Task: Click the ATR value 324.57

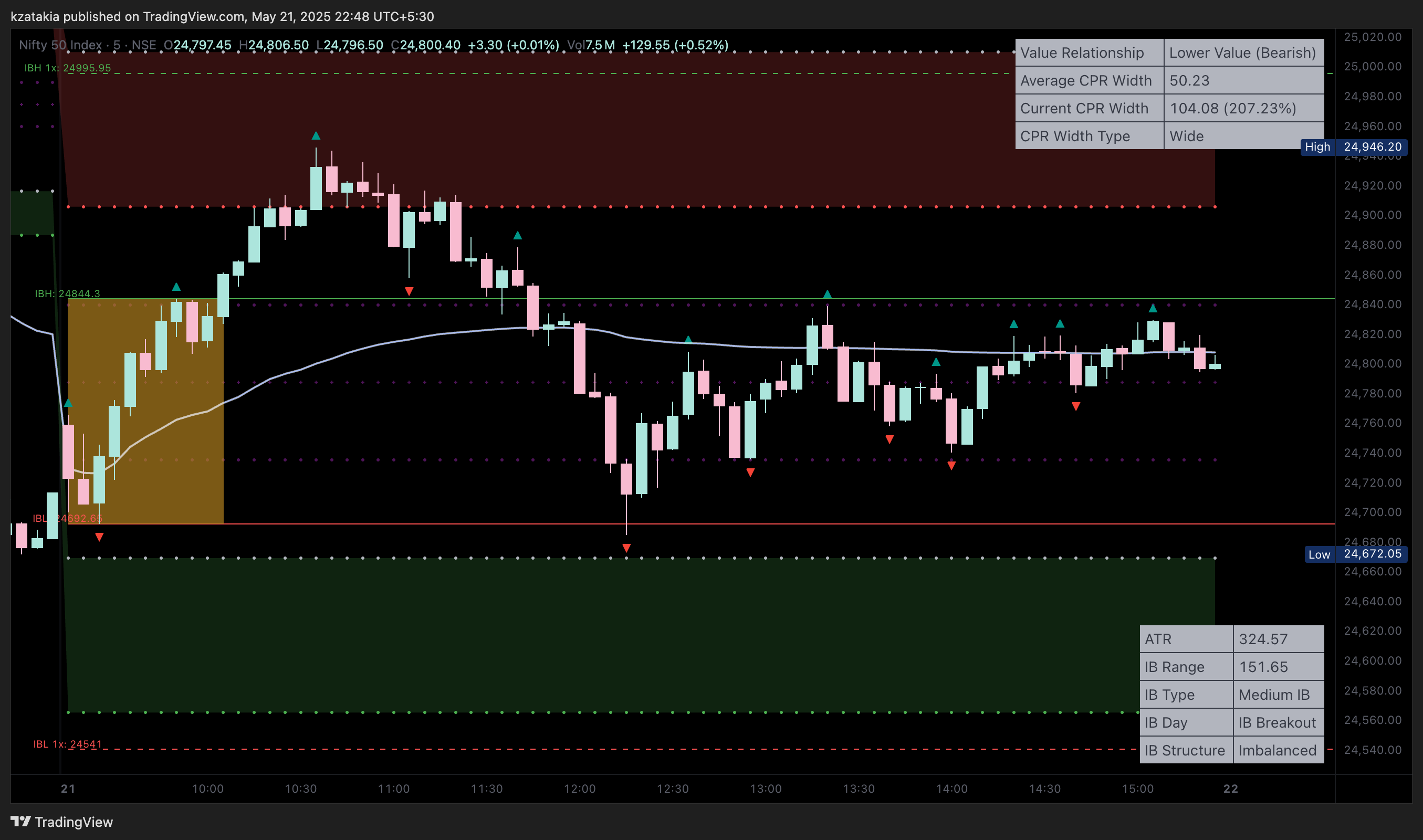Action: 1278,639
